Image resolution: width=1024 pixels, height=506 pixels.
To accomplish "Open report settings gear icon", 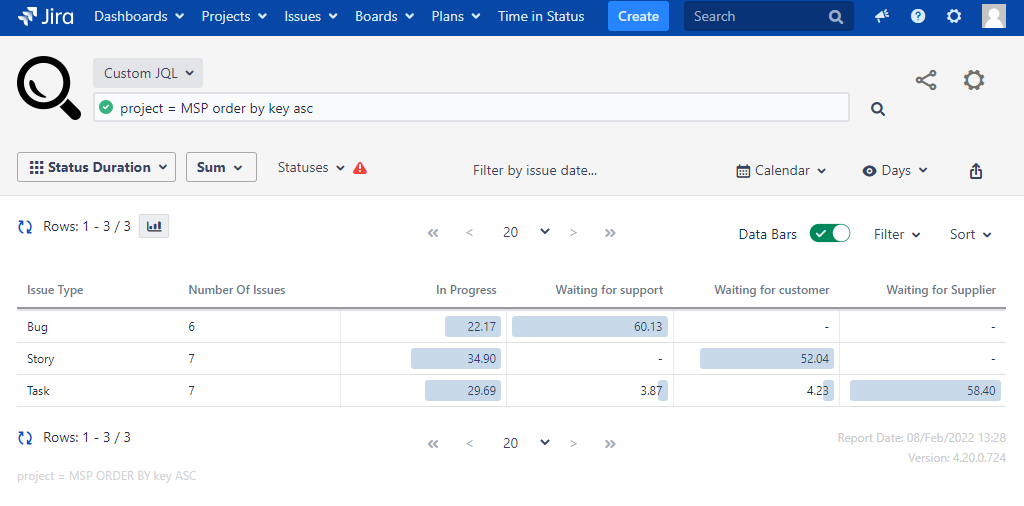I will 974,81.
